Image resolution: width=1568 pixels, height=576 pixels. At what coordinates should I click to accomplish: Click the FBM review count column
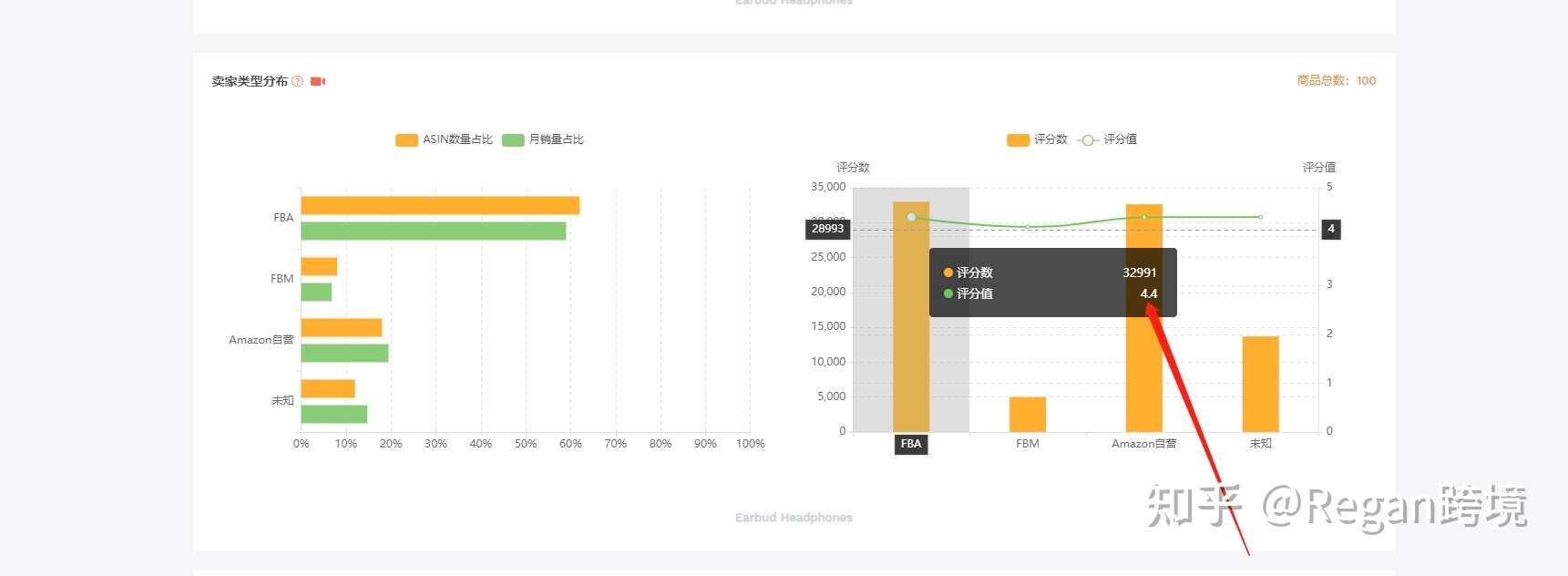coord(1028,415)
